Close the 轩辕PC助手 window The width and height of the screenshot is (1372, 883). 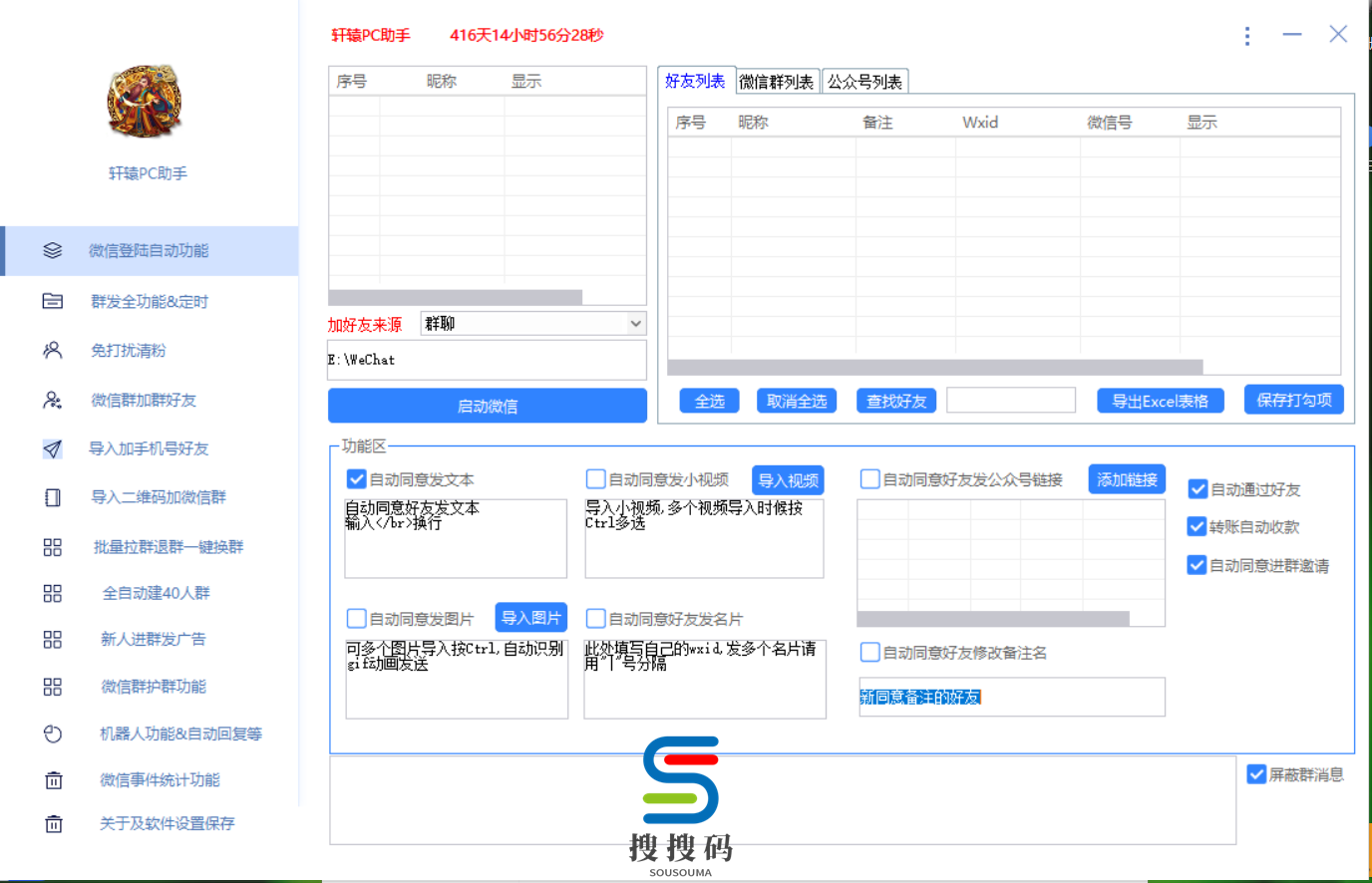pyautogui.click(x=1338, y=35)
